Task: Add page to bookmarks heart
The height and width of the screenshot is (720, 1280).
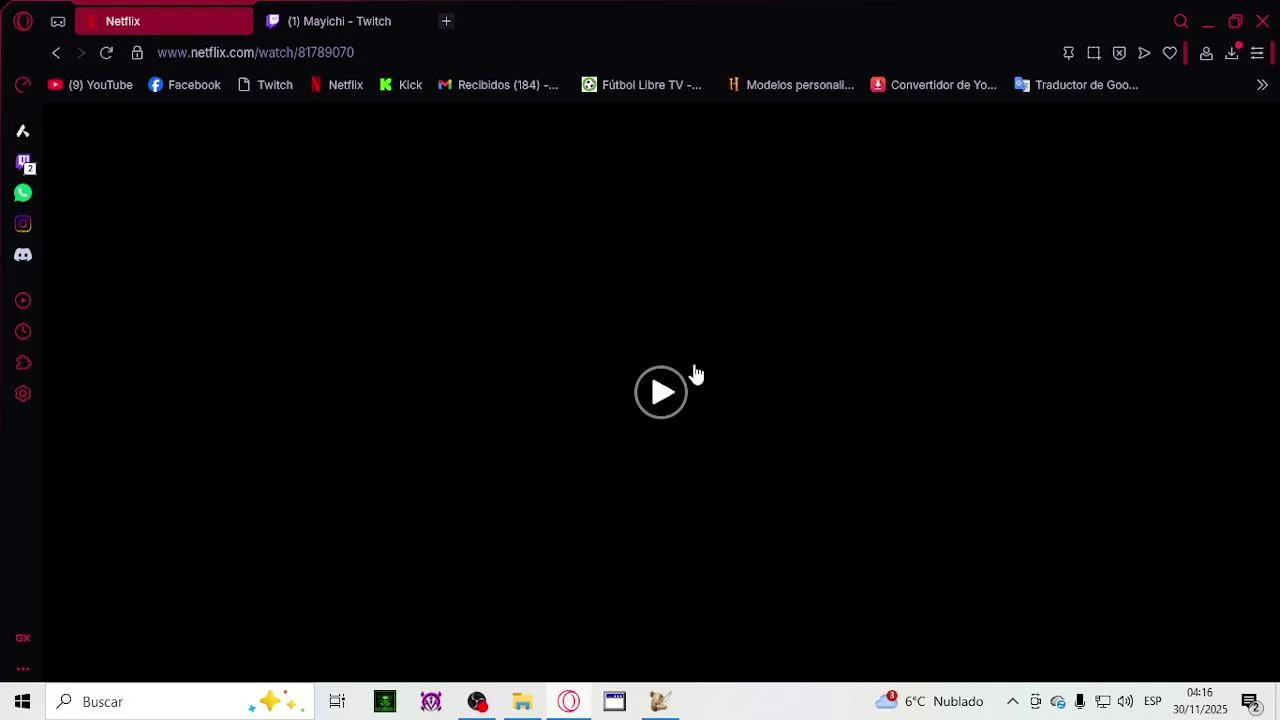Action: tap(1170, 53)
